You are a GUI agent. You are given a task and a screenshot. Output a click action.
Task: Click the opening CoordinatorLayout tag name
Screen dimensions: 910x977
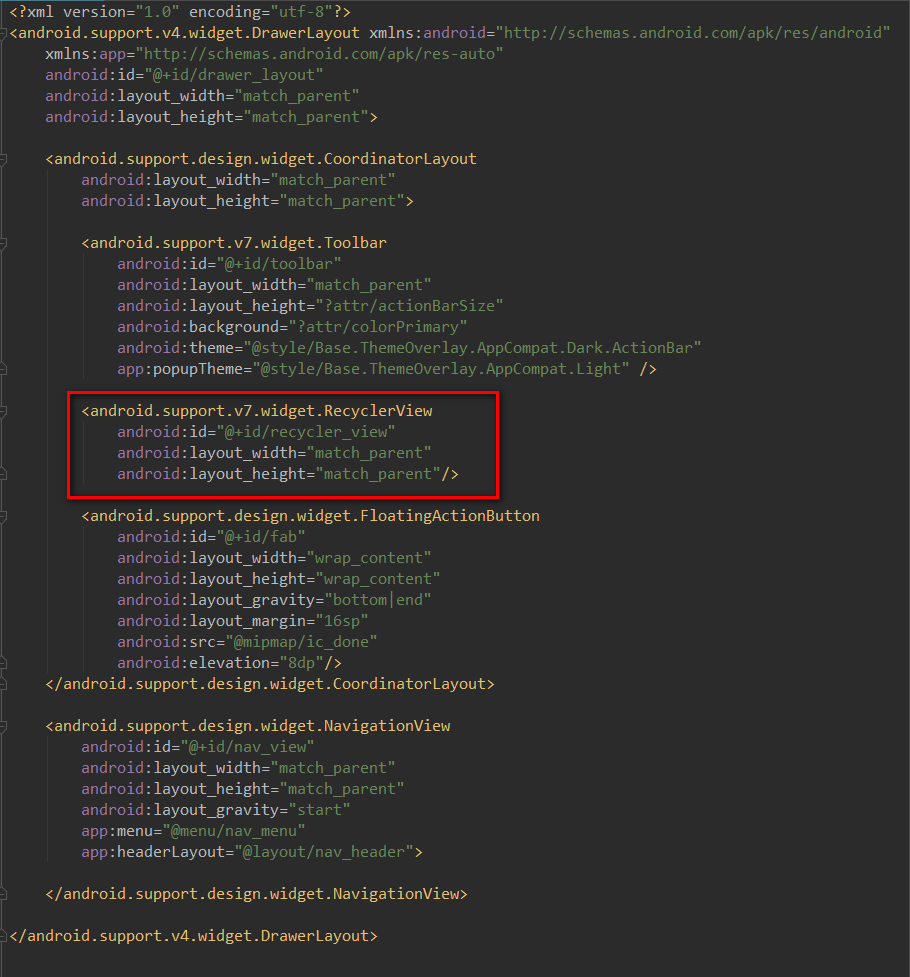[266, 159]
